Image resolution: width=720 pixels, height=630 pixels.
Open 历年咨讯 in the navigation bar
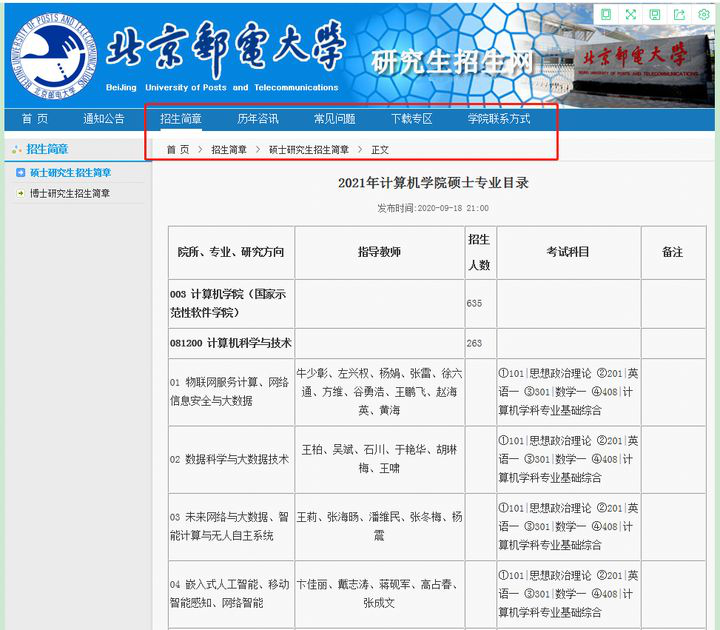point(258,119)
